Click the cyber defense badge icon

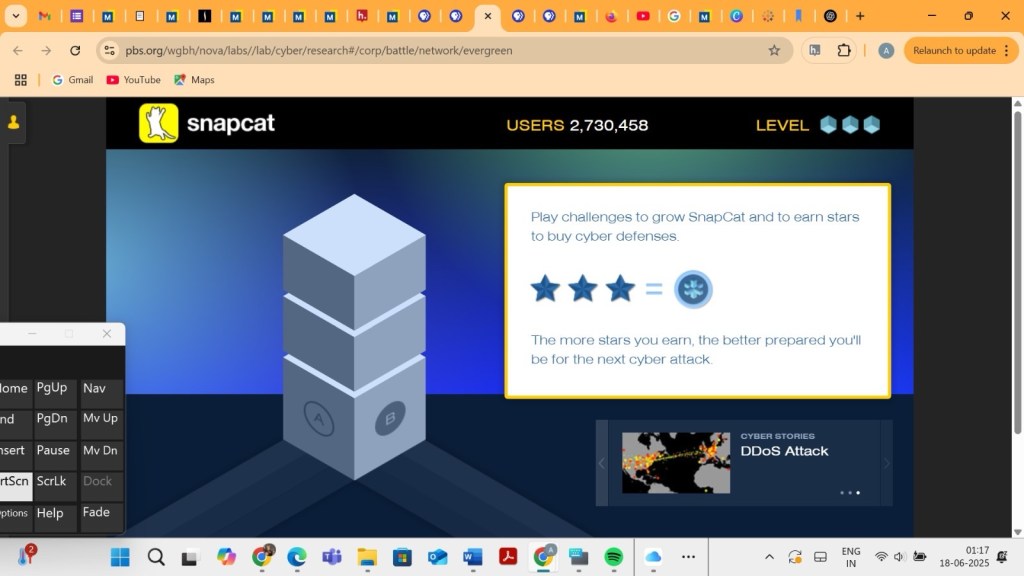693,289
